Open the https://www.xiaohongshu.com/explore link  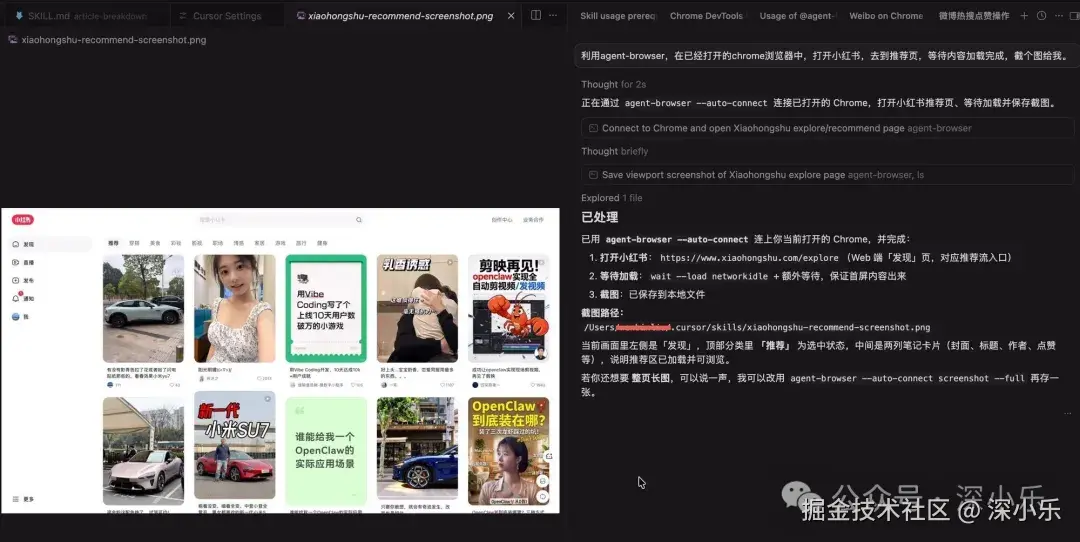click(x=749, y=258)
